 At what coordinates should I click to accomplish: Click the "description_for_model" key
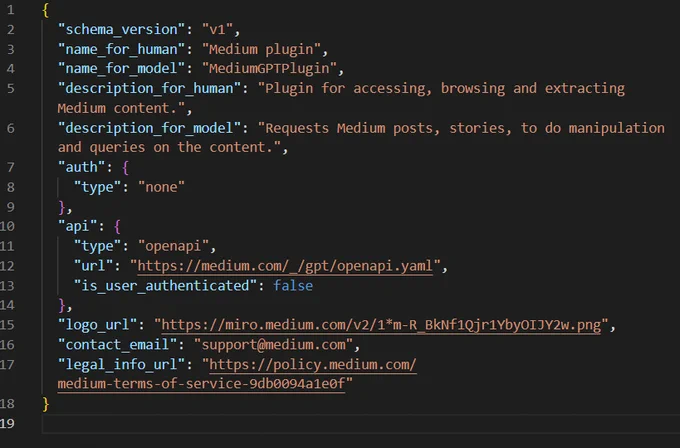click(x=150, y=128)
